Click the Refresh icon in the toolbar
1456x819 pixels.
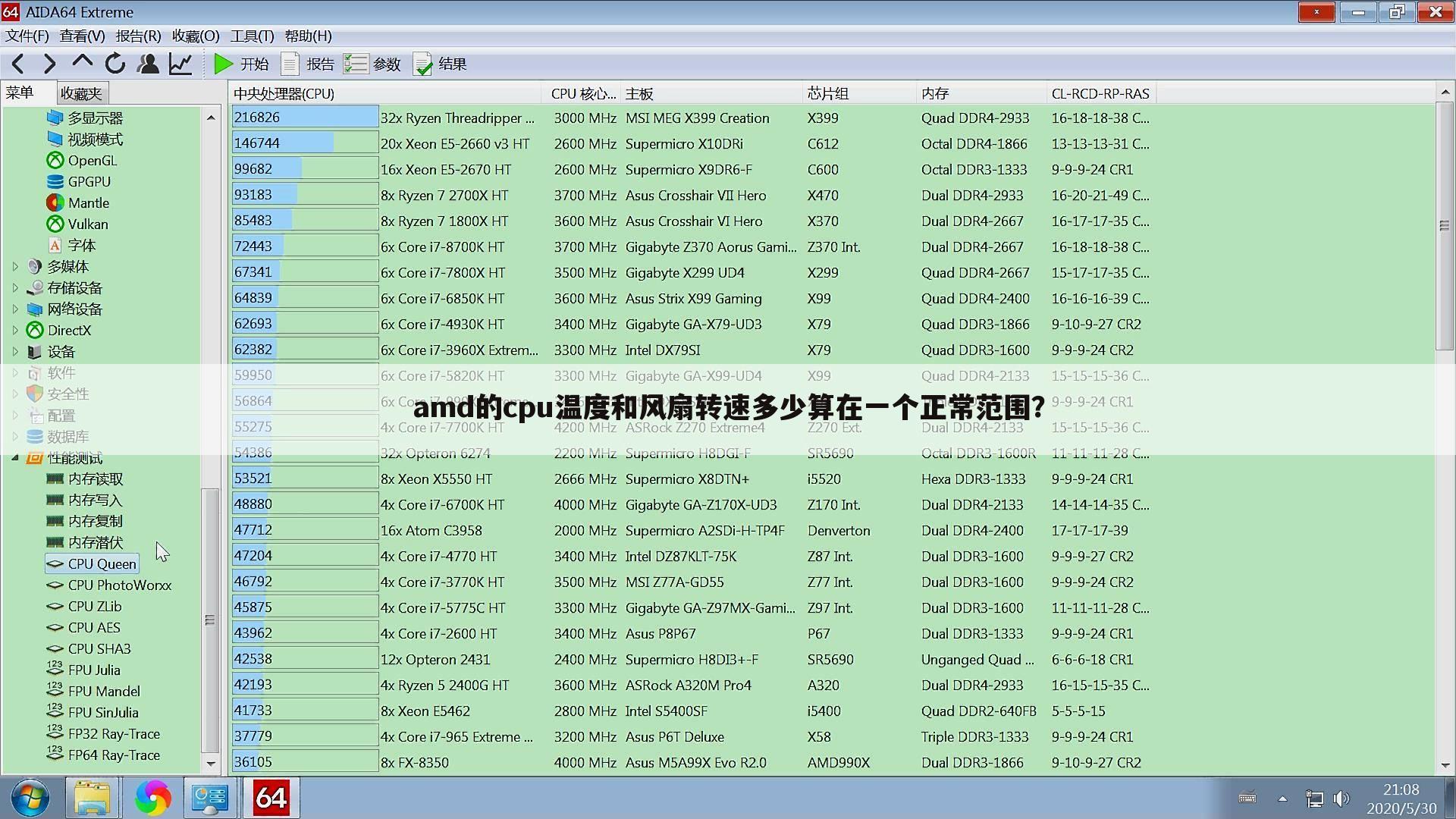pos(115,64)
